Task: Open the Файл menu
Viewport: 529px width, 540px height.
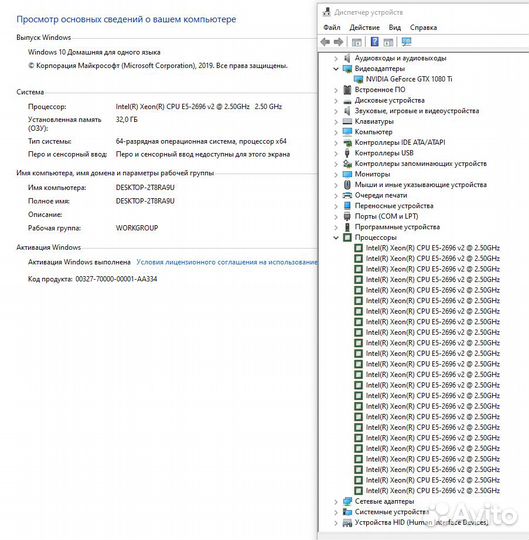Action: [x=332, y=28]
